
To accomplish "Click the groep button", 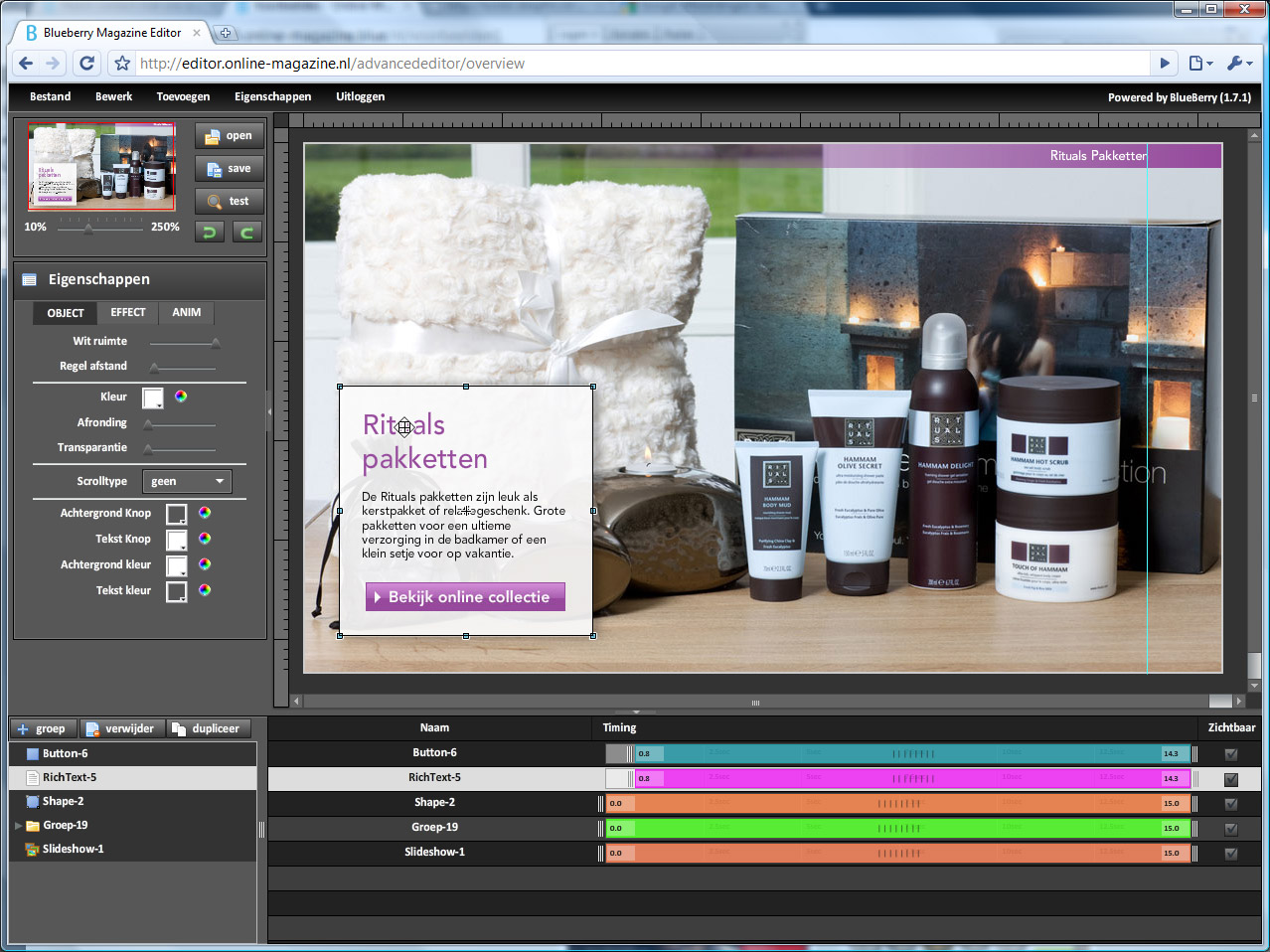I will pos(43,728).
